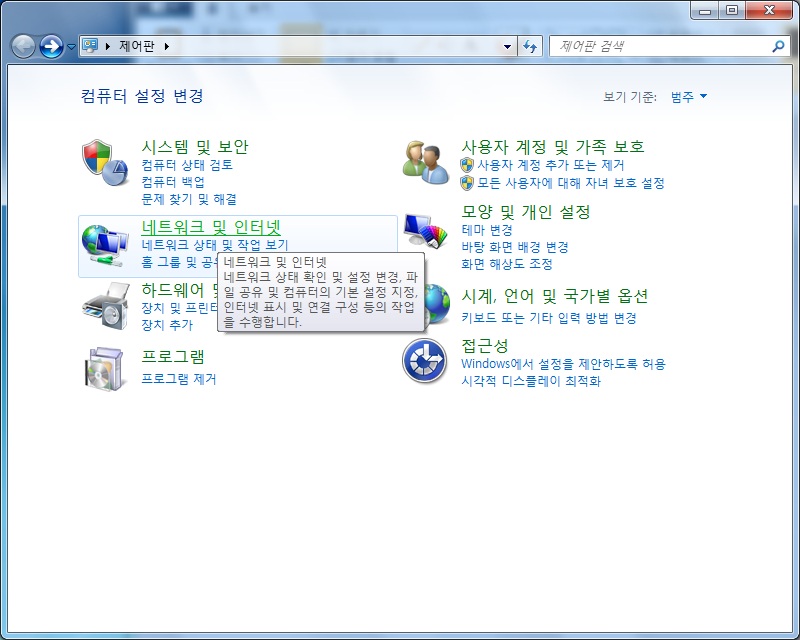Open 장치 추가 link
The height and width of the screenshot is (640, 800).
pyautogui.click(x=167, y=325)
